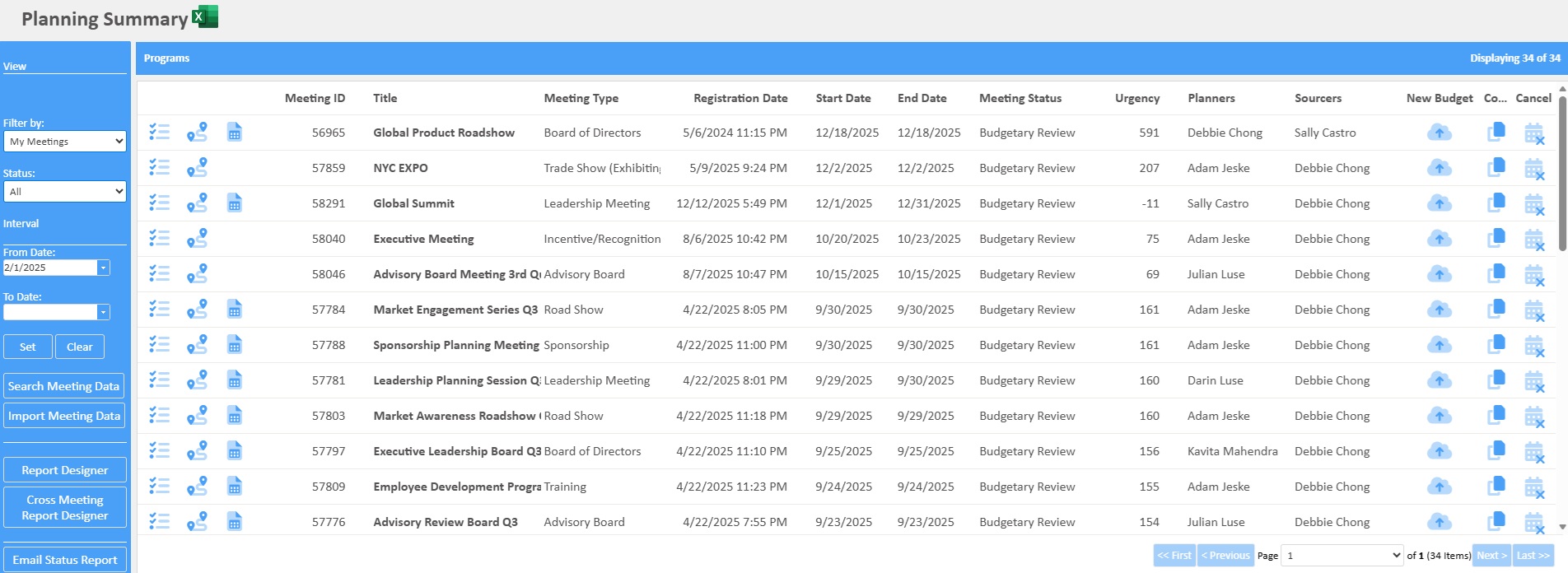The height and width of the screenshot is (573, 1568).
Task: Click the copy icon for meeting 58046
Action: [1496, 274]
